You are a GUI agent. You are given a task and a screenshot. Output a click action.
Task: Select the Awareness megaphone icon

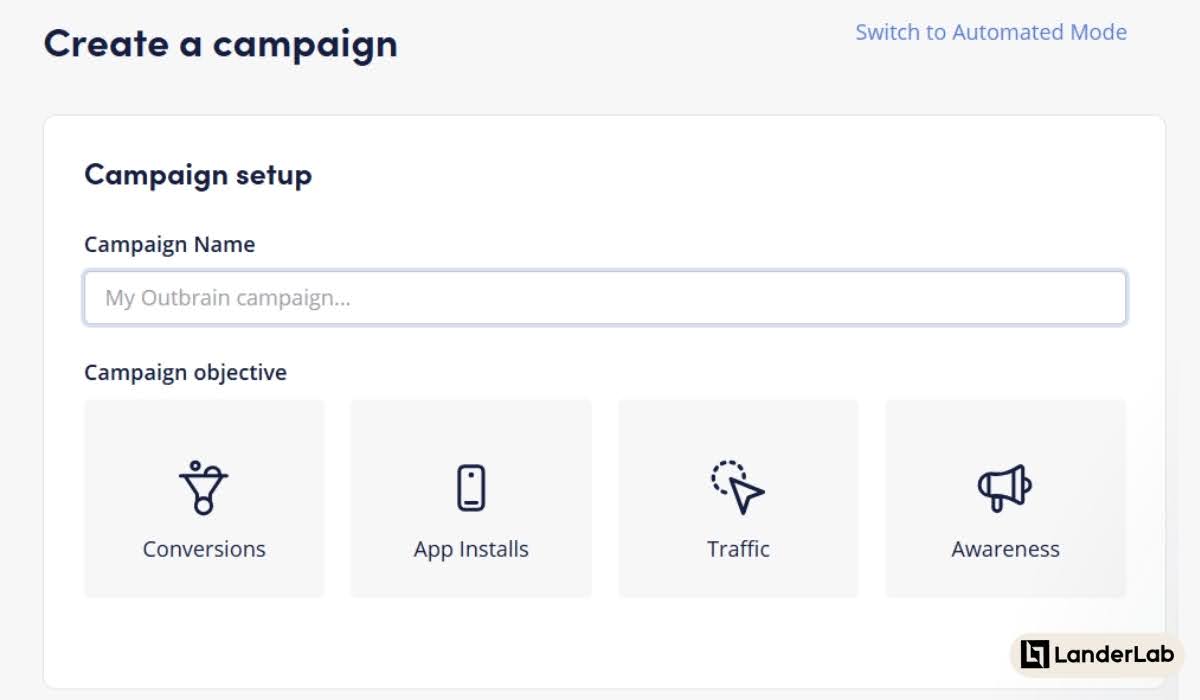pyautogui.click(x=1005, y=487)
